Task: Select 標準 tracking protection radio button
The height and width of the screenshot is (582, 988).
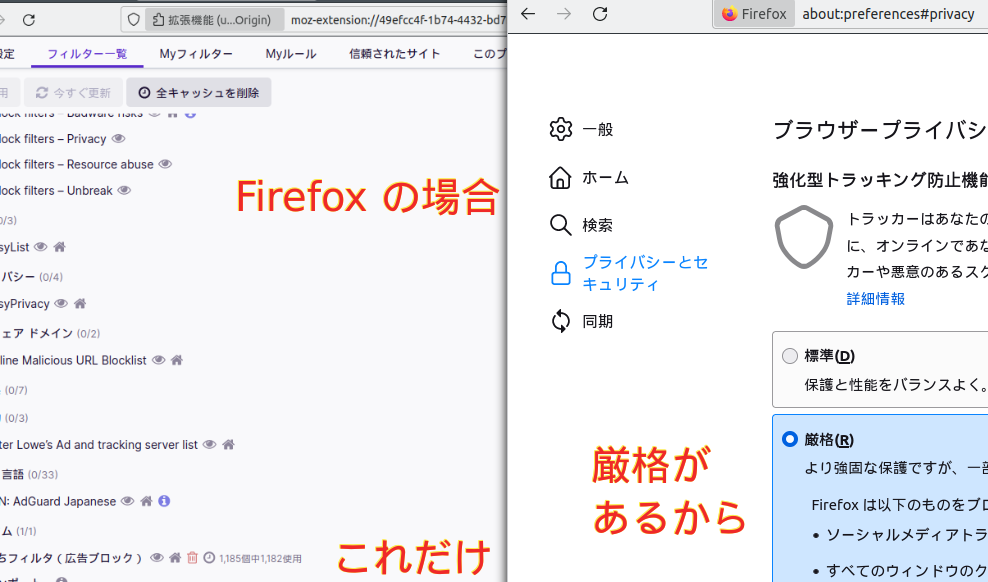Action: click(790, 356)
